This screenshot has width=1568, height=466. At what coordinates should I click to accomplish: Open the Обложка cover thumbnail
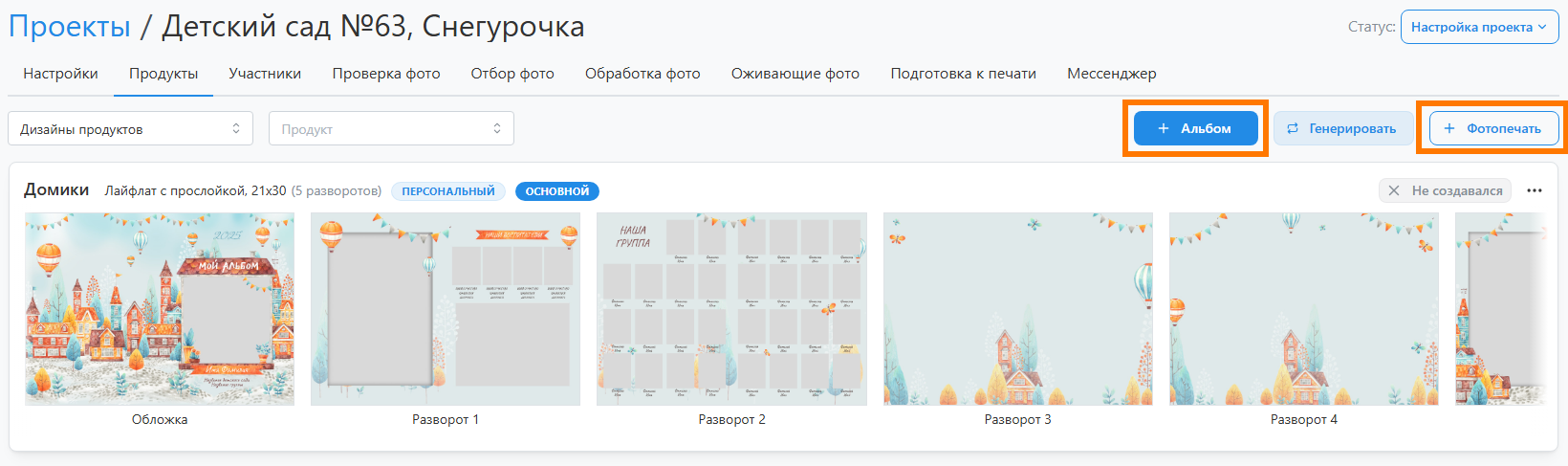160,309
